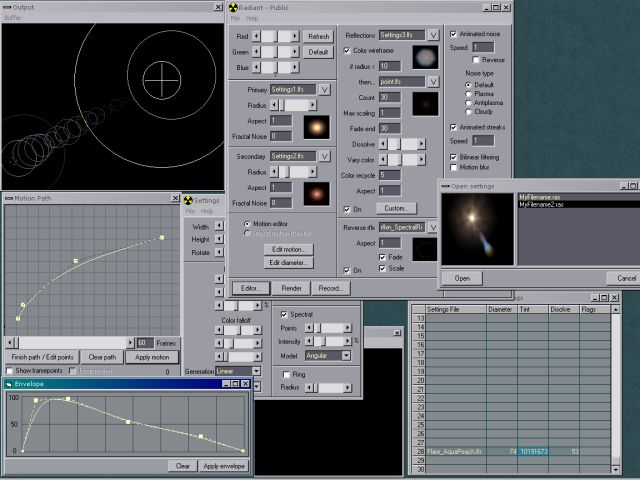Click the Secondary flare preview image
The image size is (640, 480).
[x=316, y=193]
